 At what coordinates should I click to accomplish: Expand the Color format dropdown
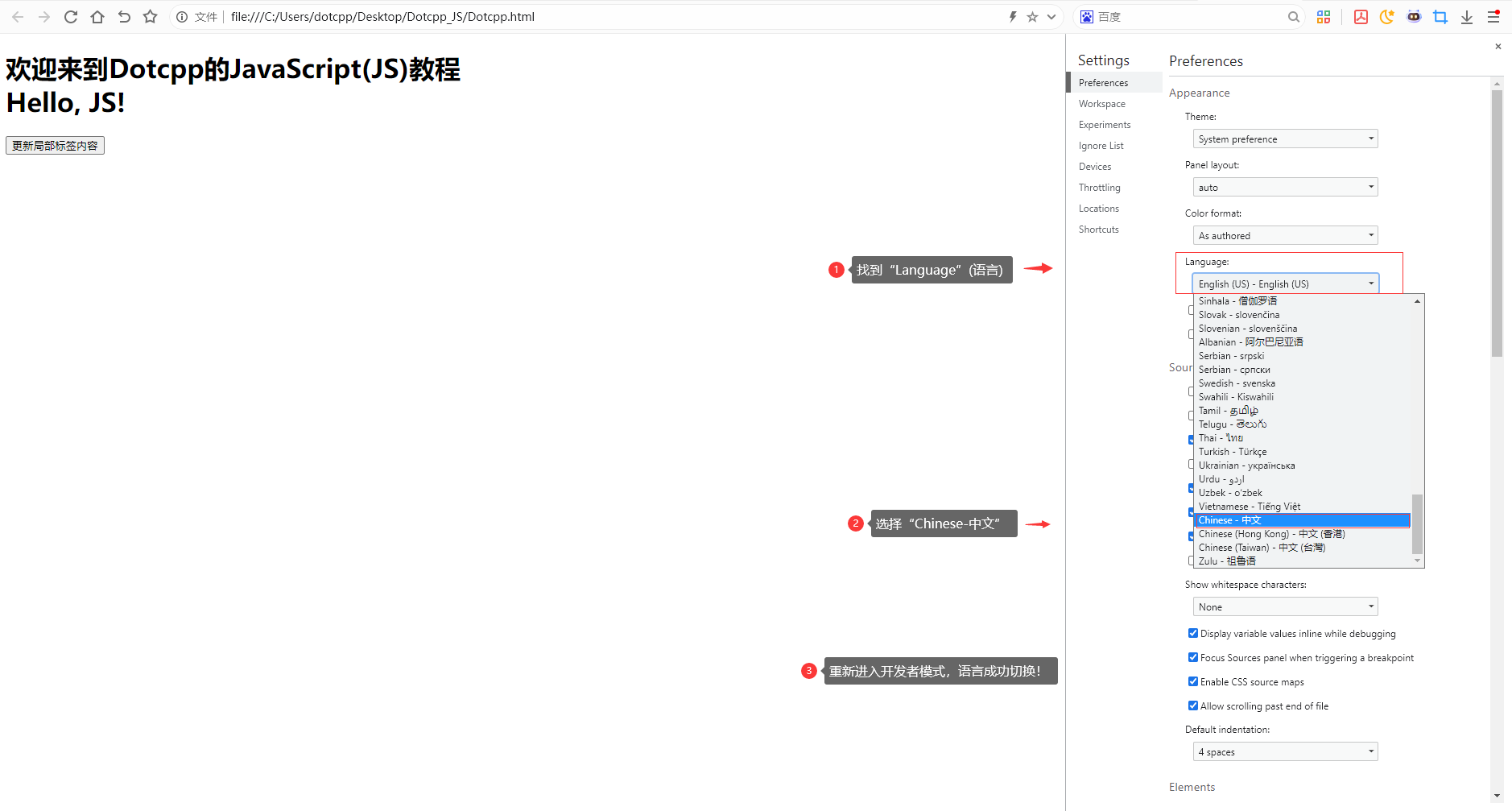(x=1285, y=236)
